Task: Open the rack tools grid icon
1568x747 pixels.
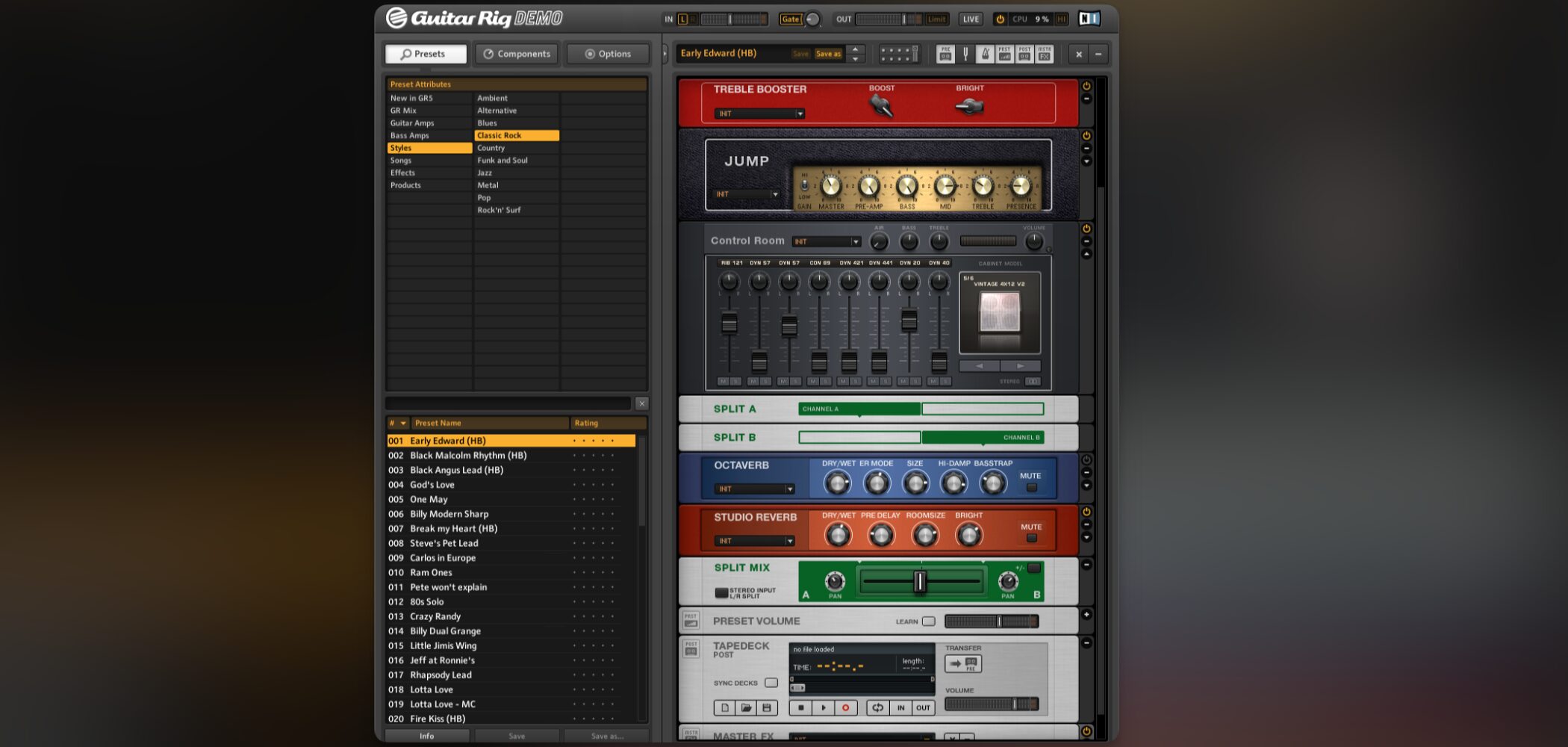Action: point(899,54)
